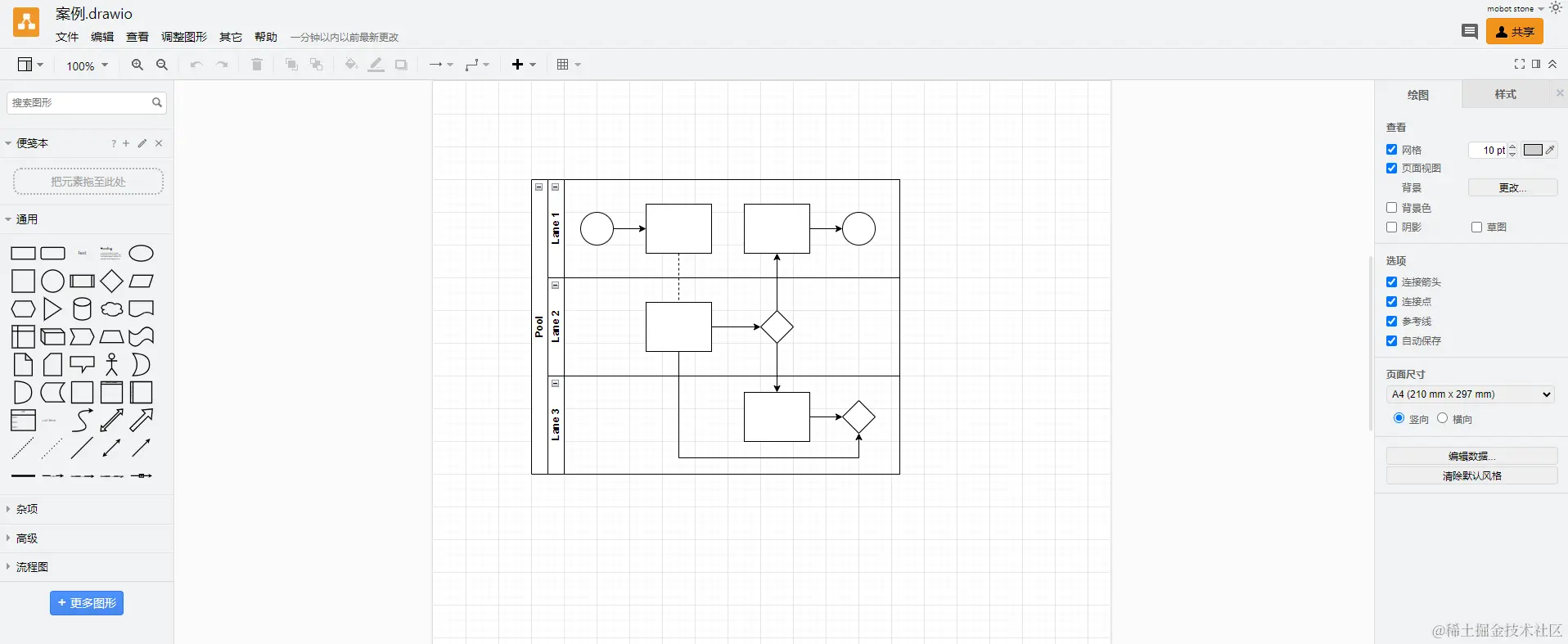Open the 帮助 menu
1568x644 pixels.
point(266,37)
